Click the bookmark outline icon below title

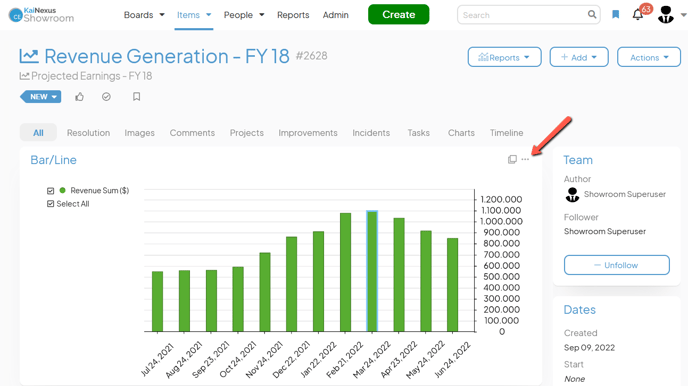(x=136, y=97)
